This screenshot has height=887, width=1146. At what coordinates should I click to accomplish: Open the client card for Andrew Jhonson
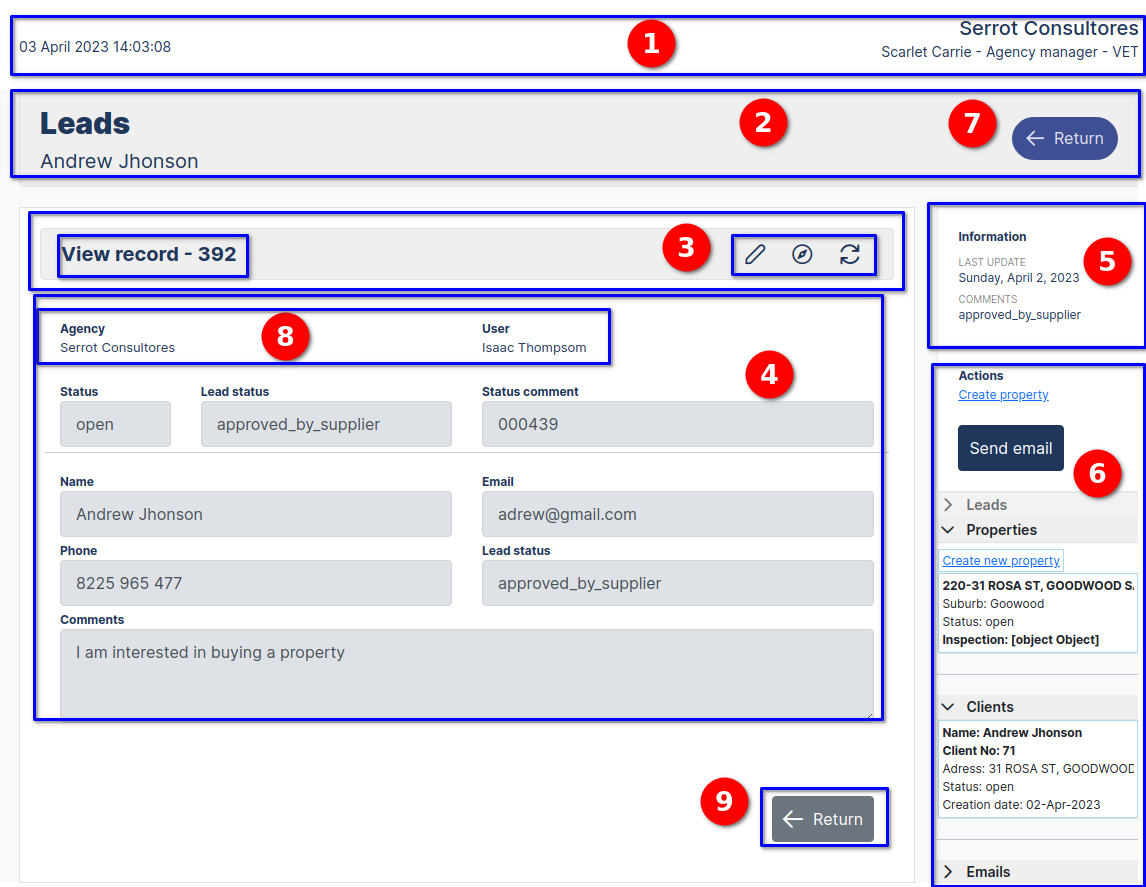coord(1037,768)
